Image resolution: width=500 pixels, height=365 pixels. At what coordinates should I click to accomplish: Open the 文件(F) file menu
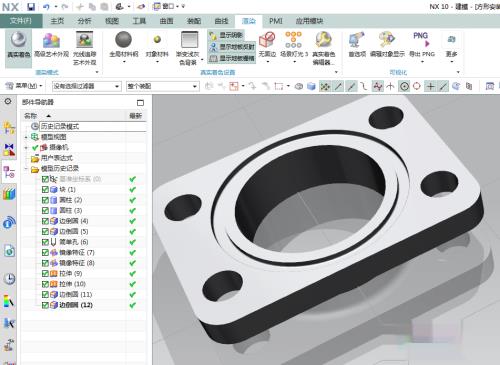[21, 21]
